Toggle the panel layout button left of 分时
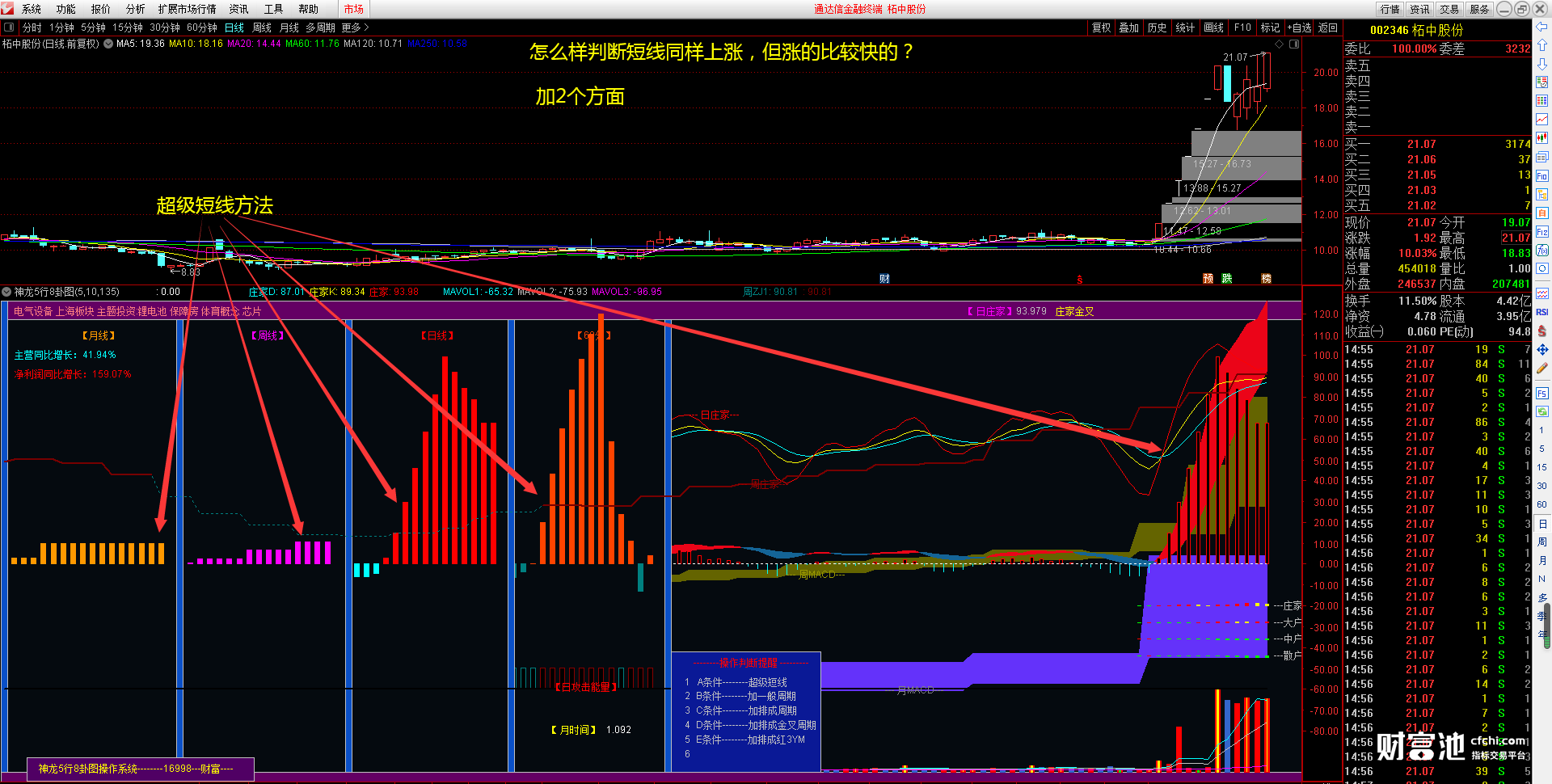 [9, 27]
